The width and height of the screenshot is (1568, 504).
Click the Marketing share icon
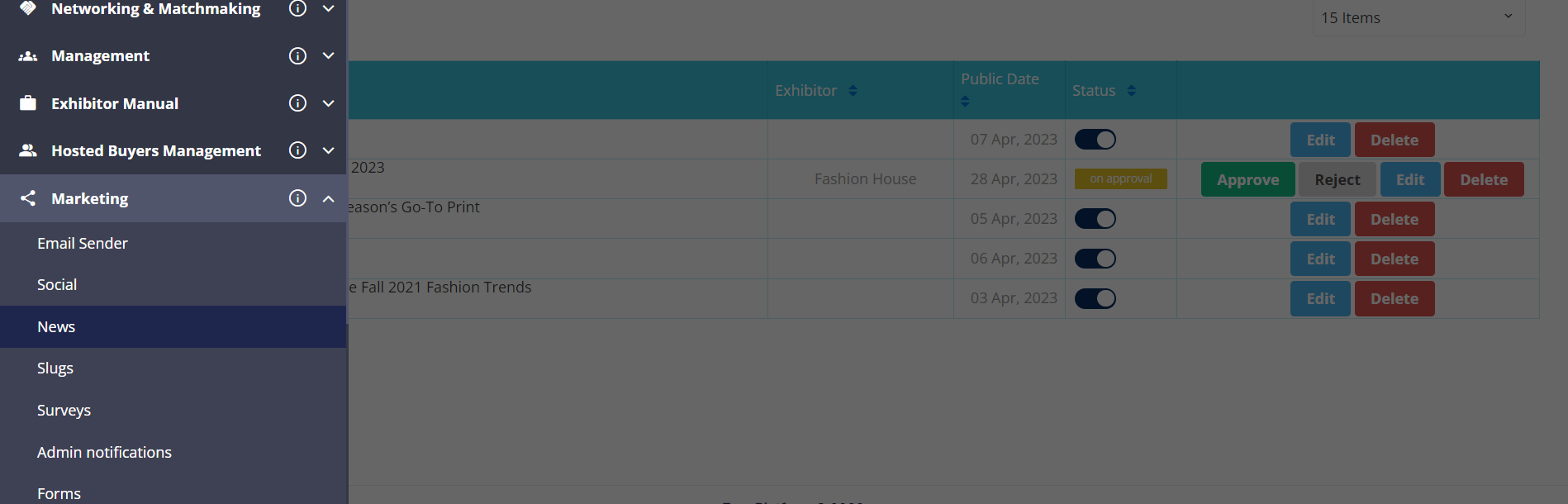(28, 198)
